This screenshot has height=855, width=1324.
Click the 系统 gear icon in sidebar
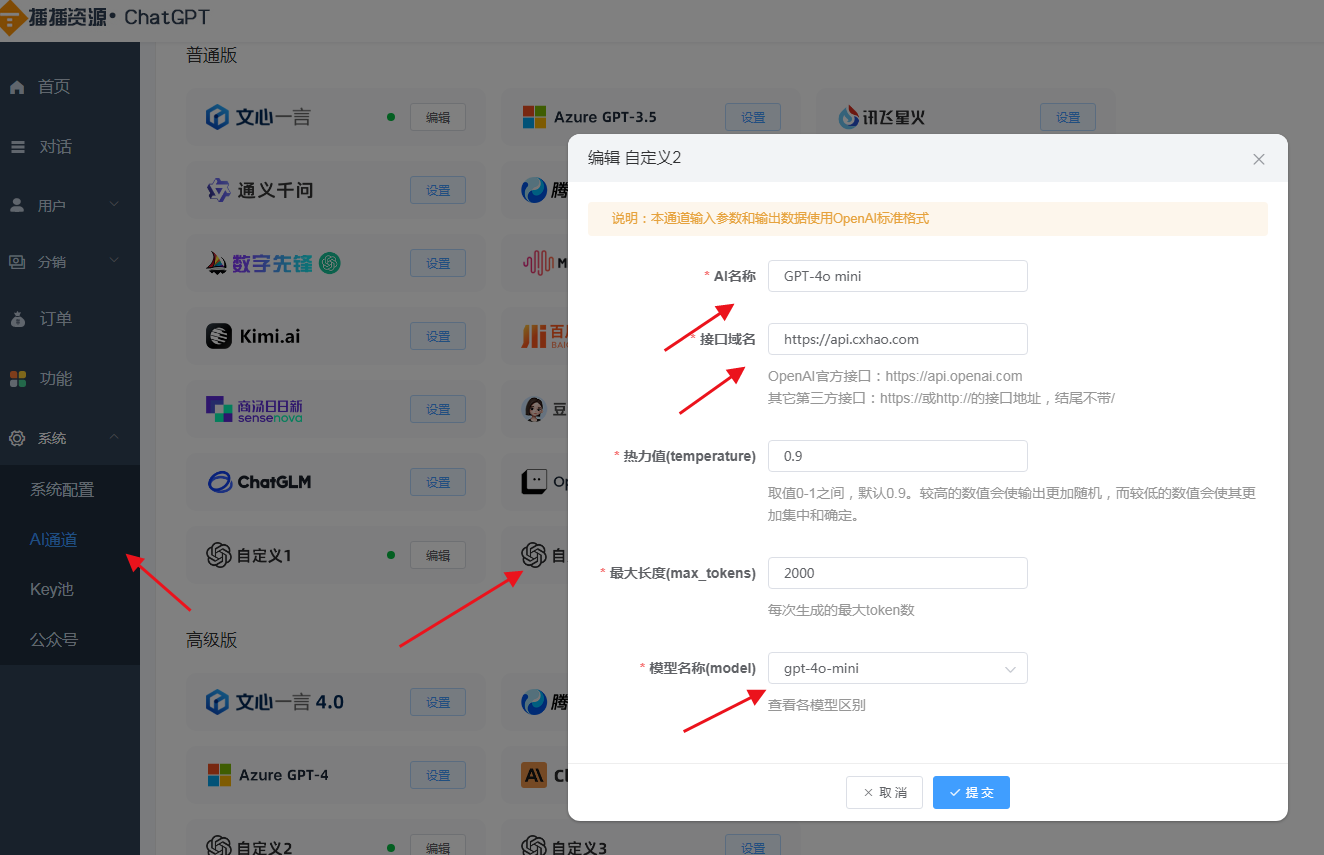click(x=17, y=438)
